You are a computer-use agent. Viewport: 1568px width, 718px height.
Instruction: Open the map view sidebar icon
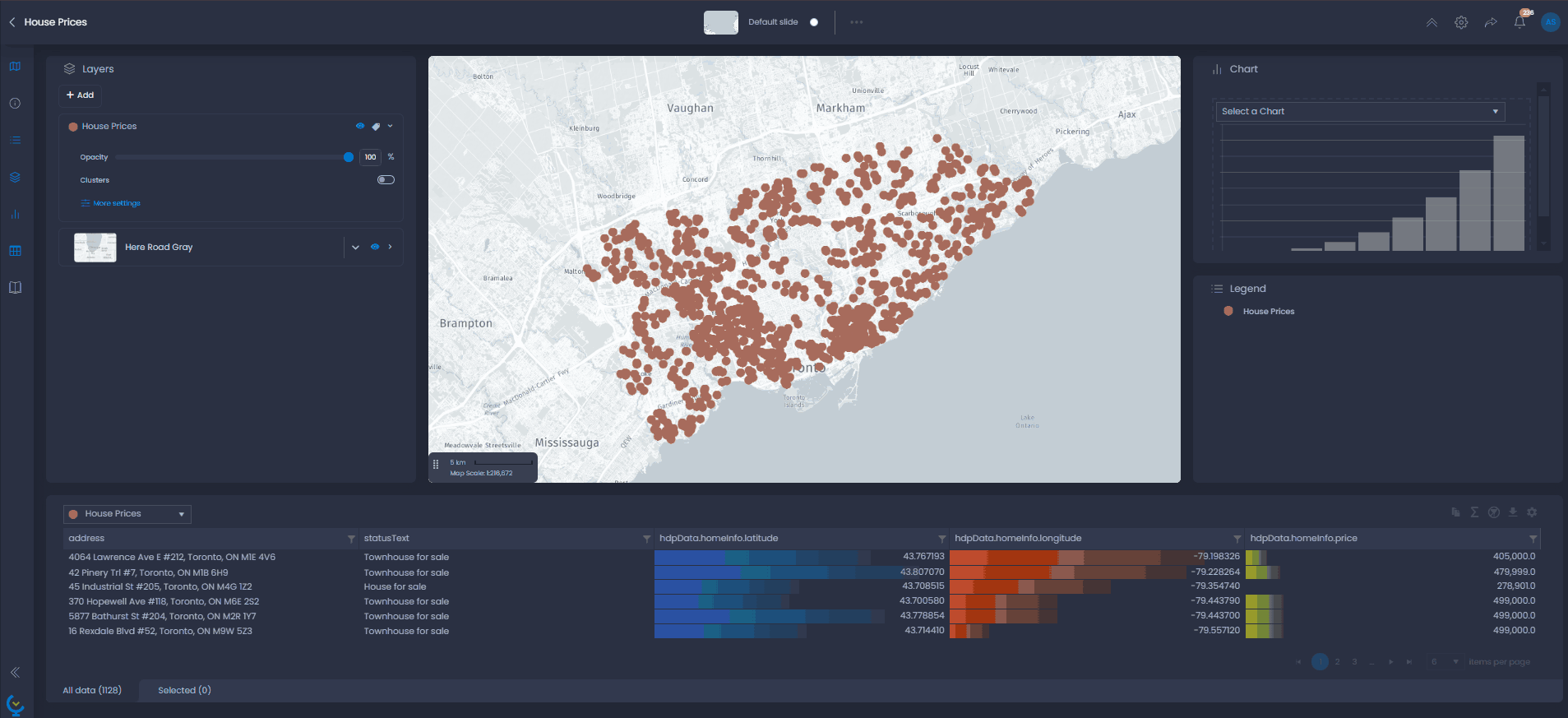coord(15,67)
